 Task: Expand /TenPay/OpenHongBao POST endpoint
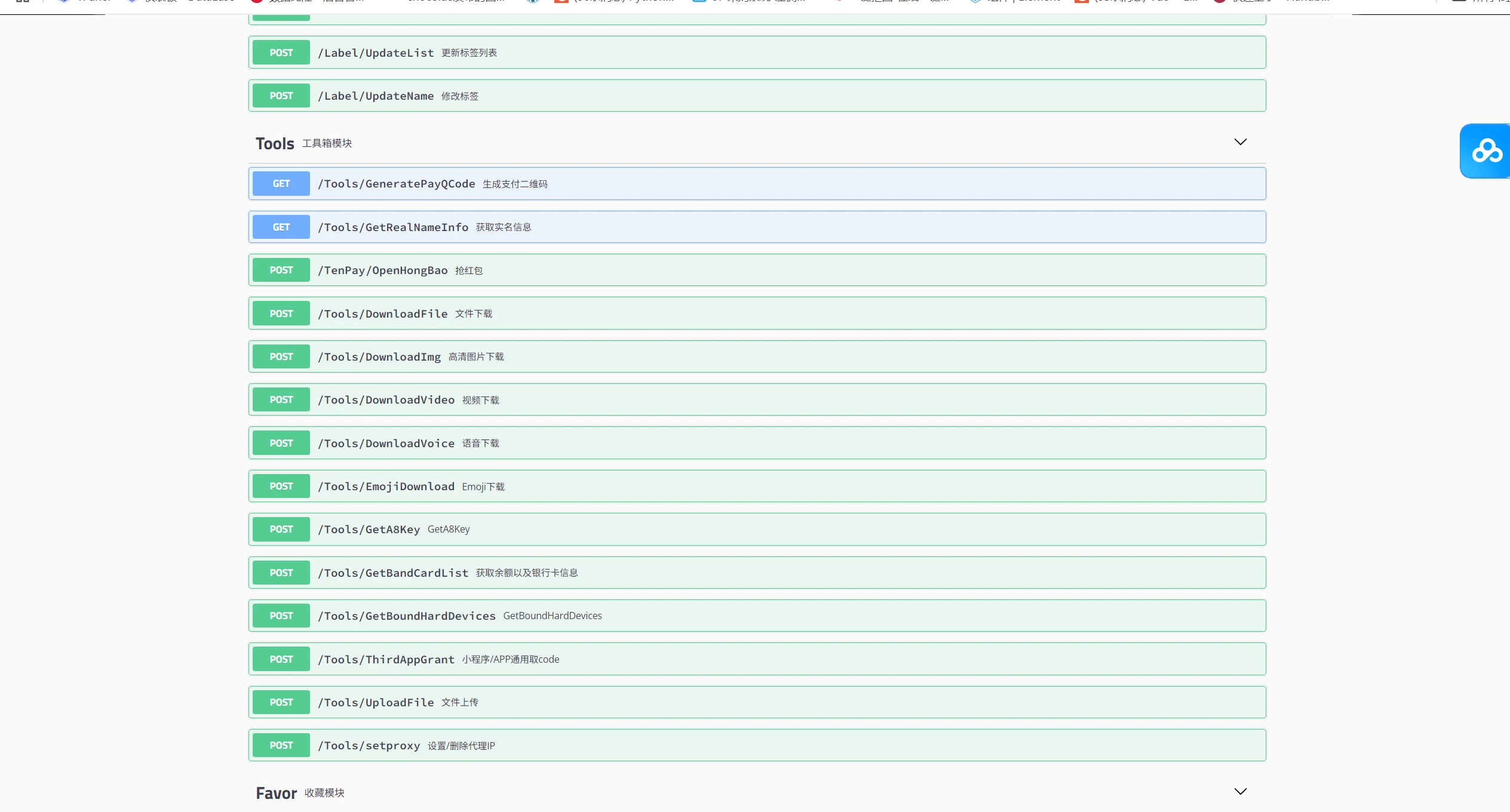coord(382,270)
